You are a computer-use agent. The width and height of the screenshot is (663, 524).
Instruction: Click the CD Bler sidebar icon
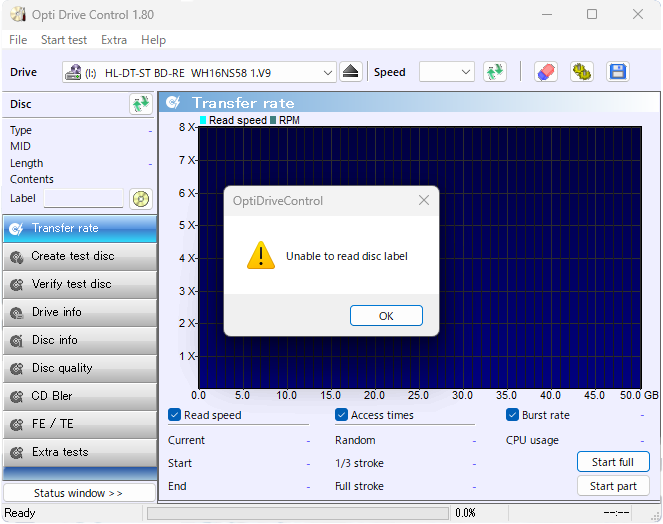17,397
